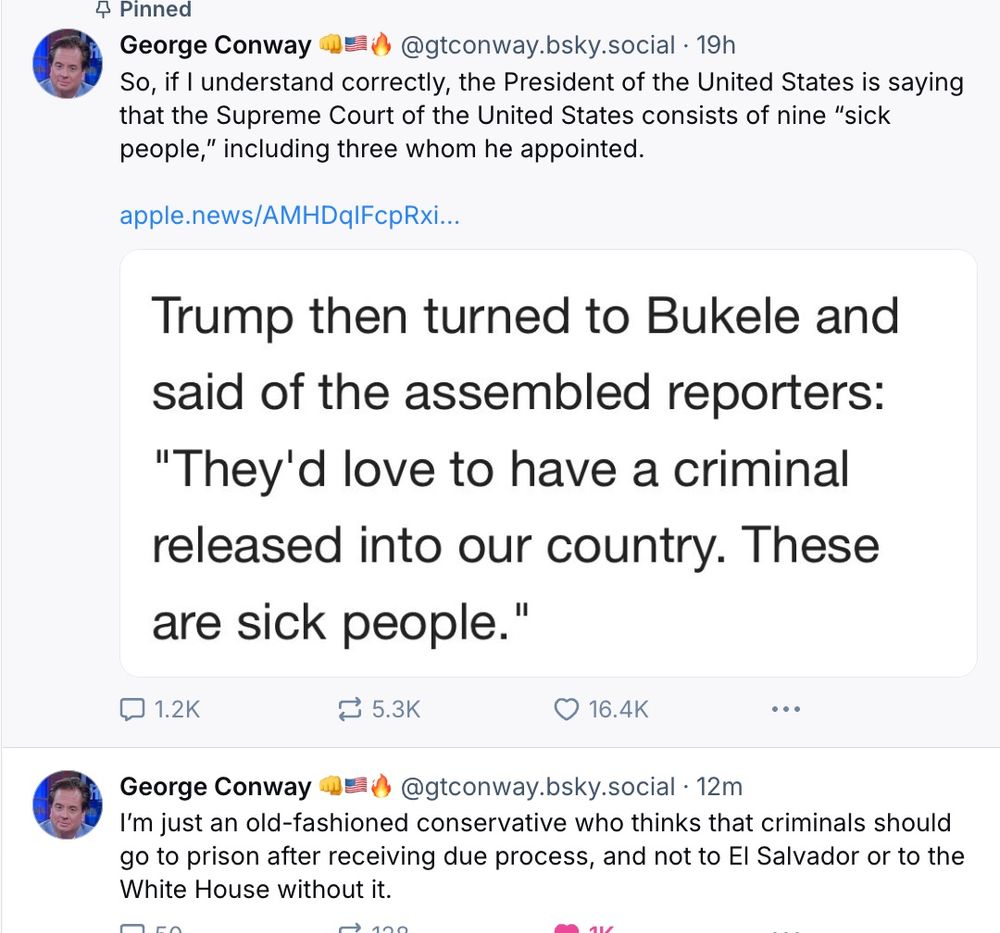Open more options on the pinned post
Viewport: 1000px width, 933px height.
(x=785, y=709)
